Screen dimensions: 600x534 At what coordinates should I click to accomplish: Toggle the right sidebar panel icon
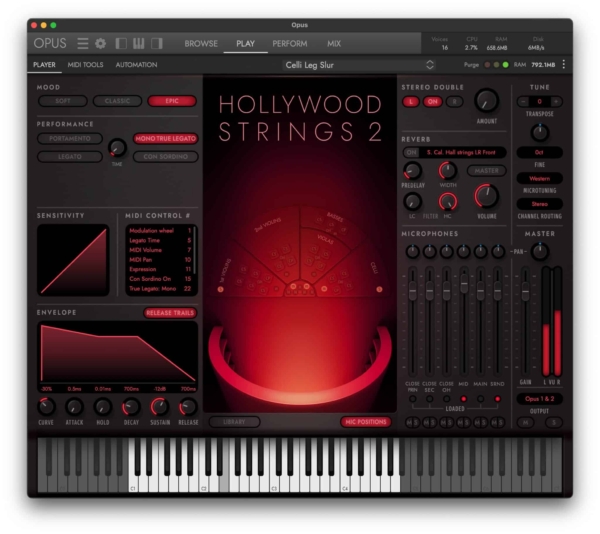[x=157, y=44]
